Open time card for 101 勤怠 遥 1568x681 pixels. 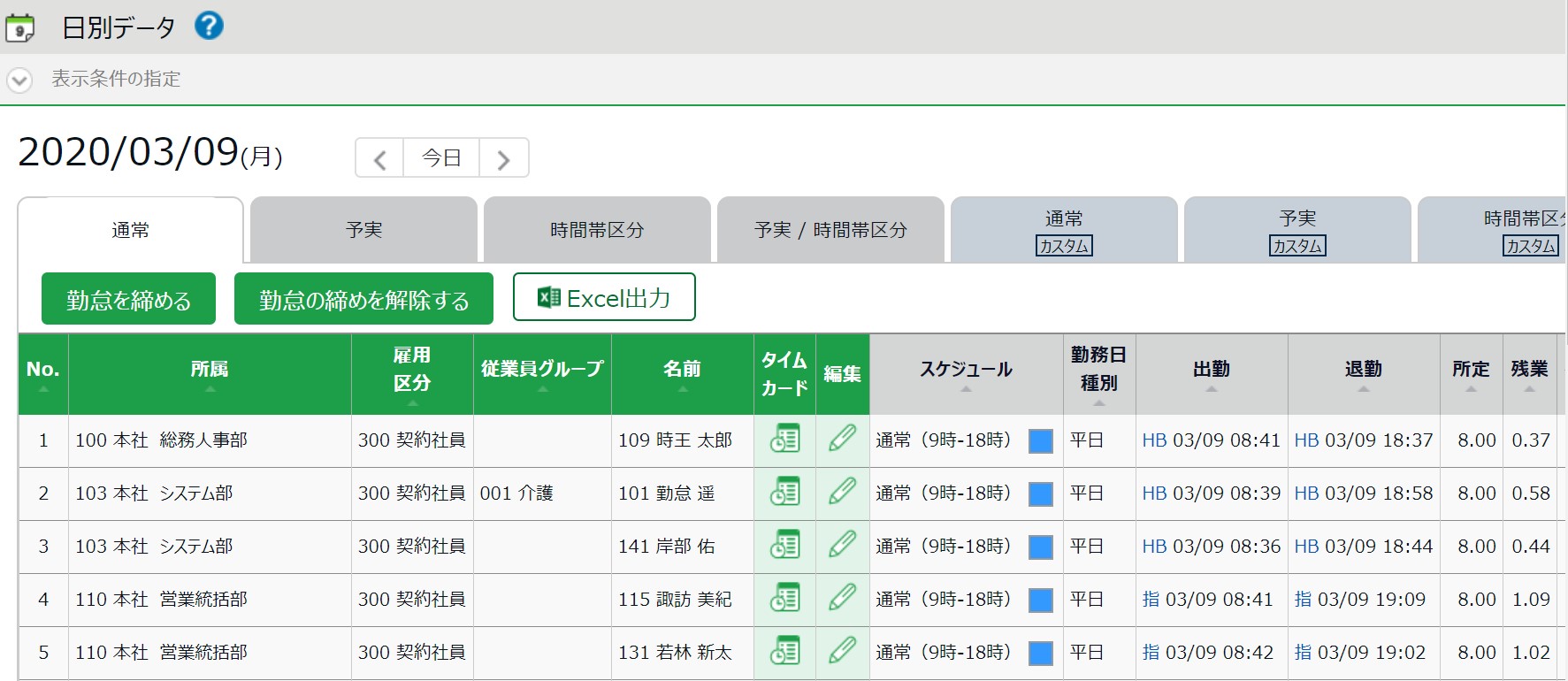point(784,493)
